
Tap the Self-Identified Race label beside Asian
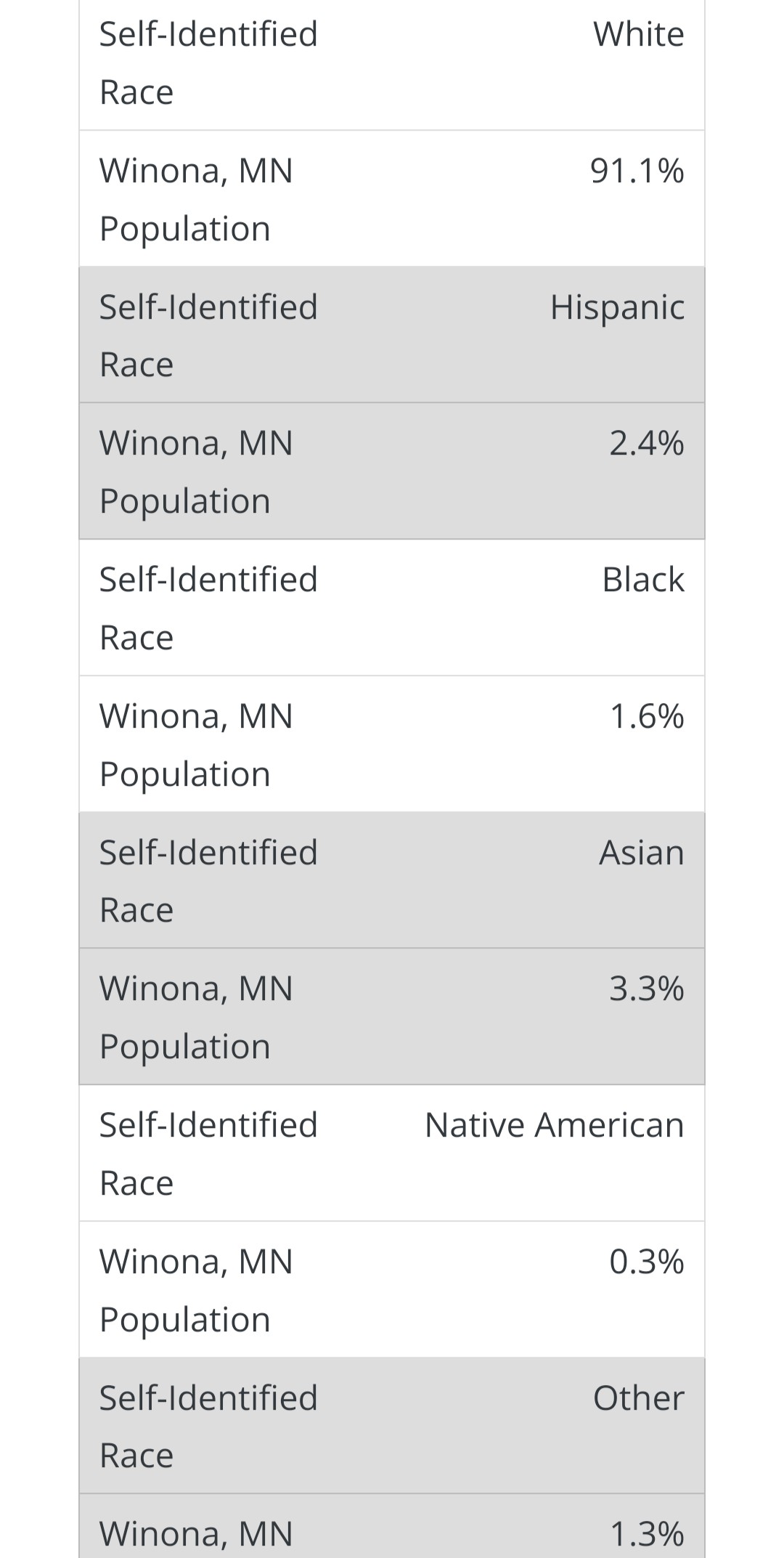[208, 881]
